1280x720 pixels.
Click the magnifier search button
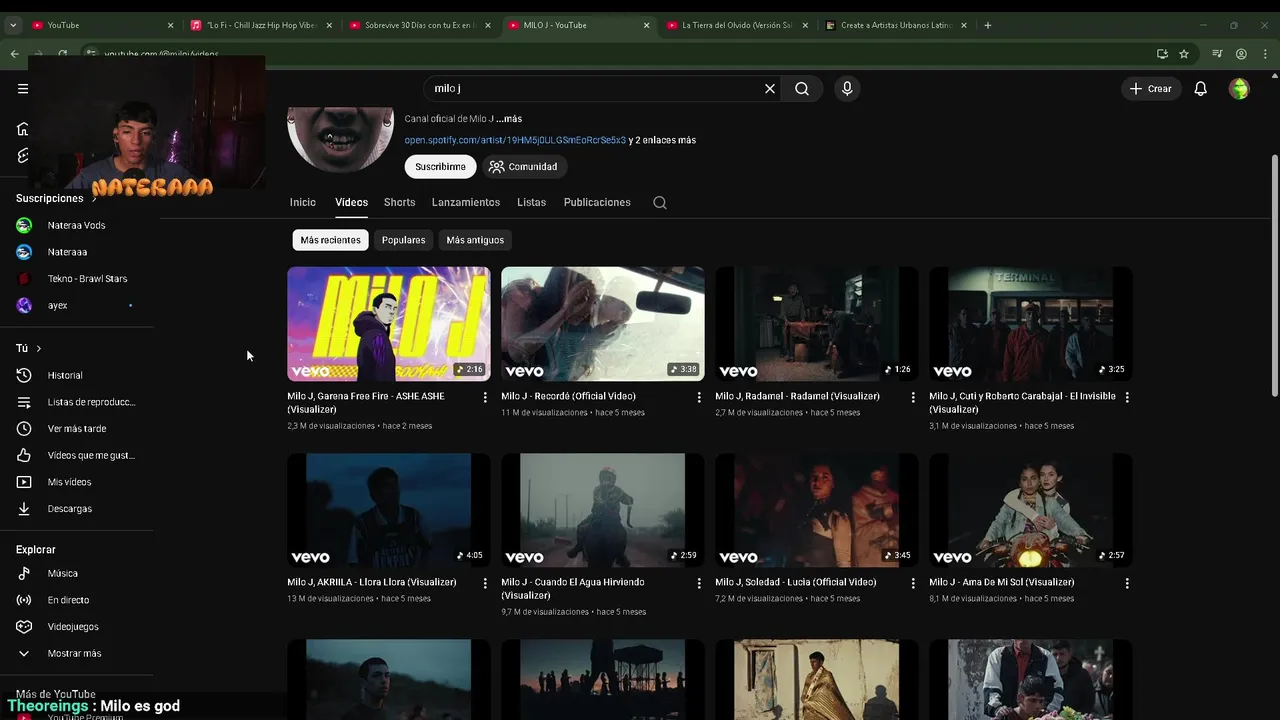click(802, 89)
